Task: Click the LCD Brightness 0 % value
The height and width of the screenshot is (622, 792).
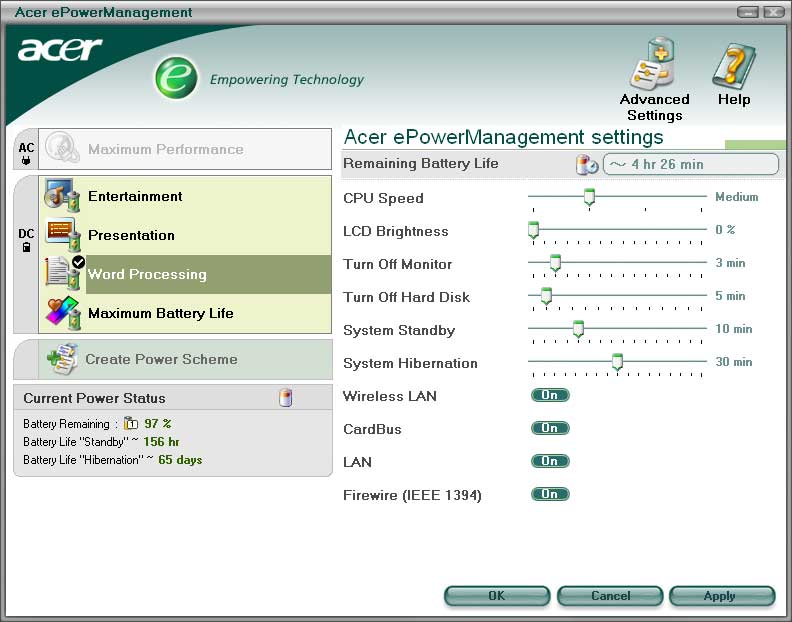Action: [725, 229]
